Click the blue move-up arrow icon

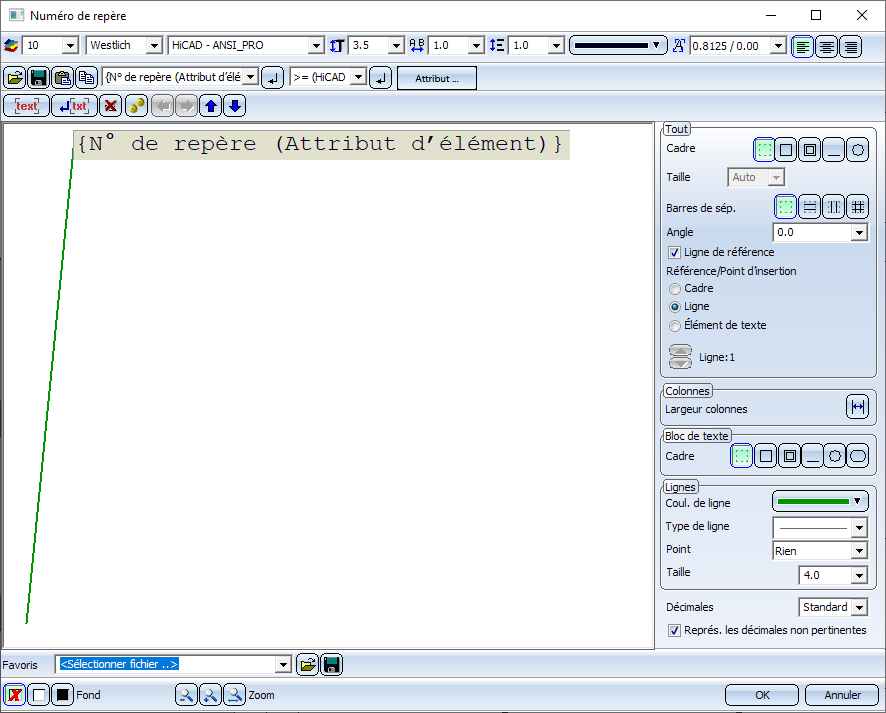(210, 106)
